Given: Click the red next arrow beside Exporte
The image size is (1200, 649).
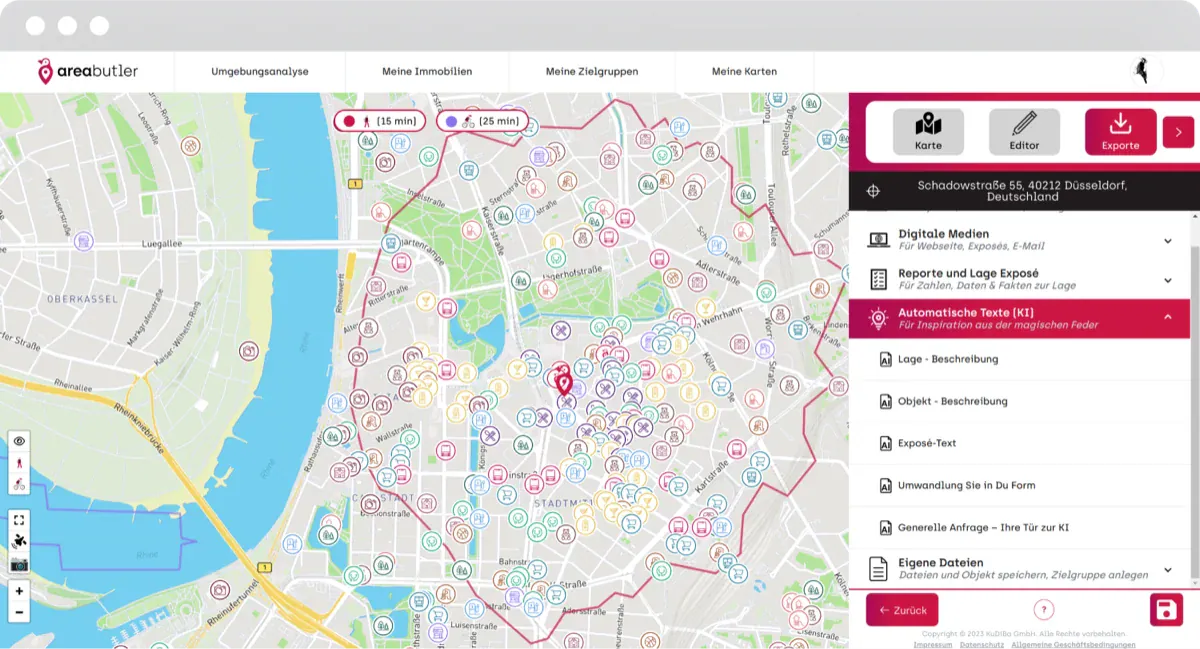Looking at the screenshot, I should click(x=1178, y=132).
